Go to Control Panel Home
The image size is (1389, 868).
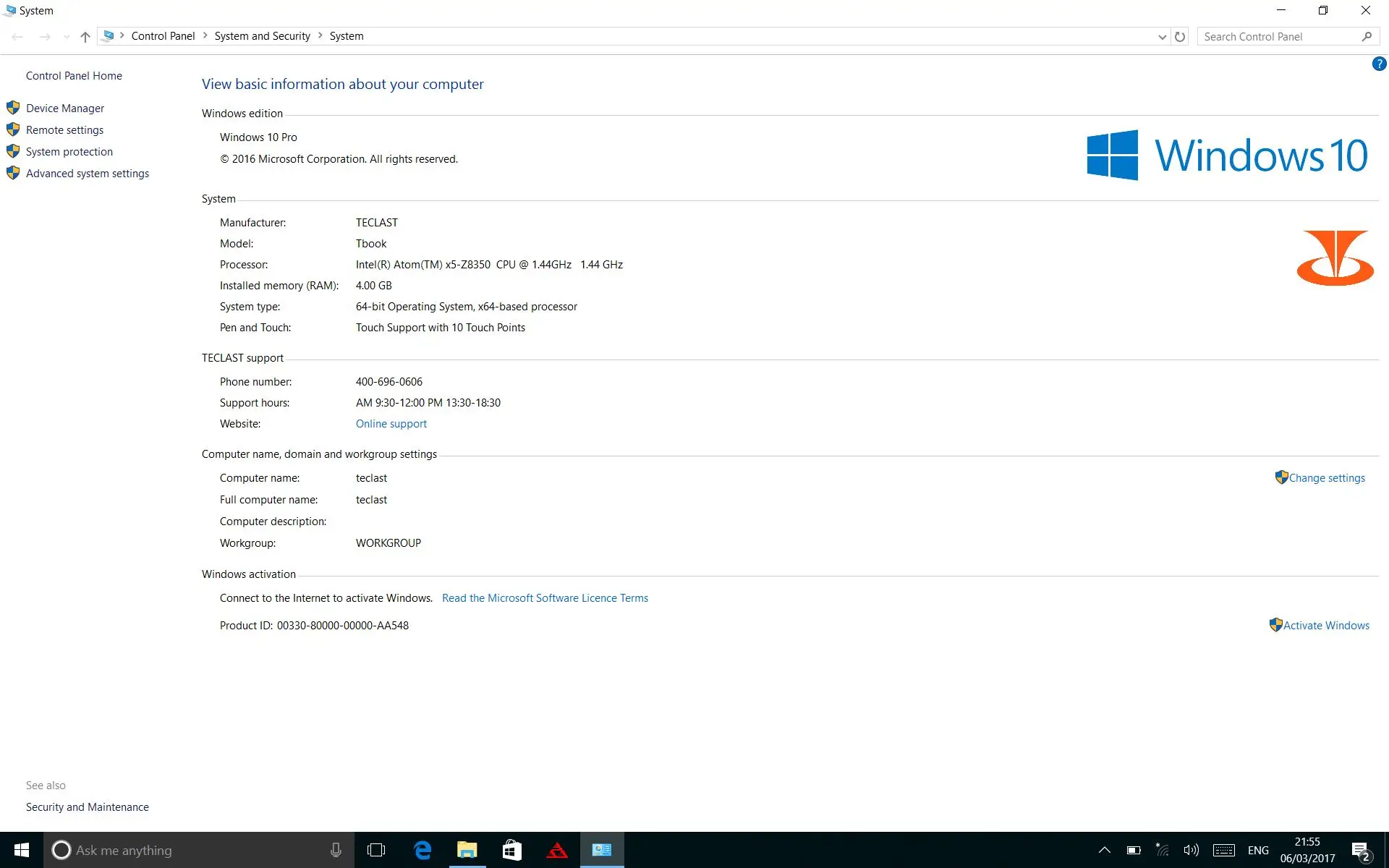(x=74, y=76)
